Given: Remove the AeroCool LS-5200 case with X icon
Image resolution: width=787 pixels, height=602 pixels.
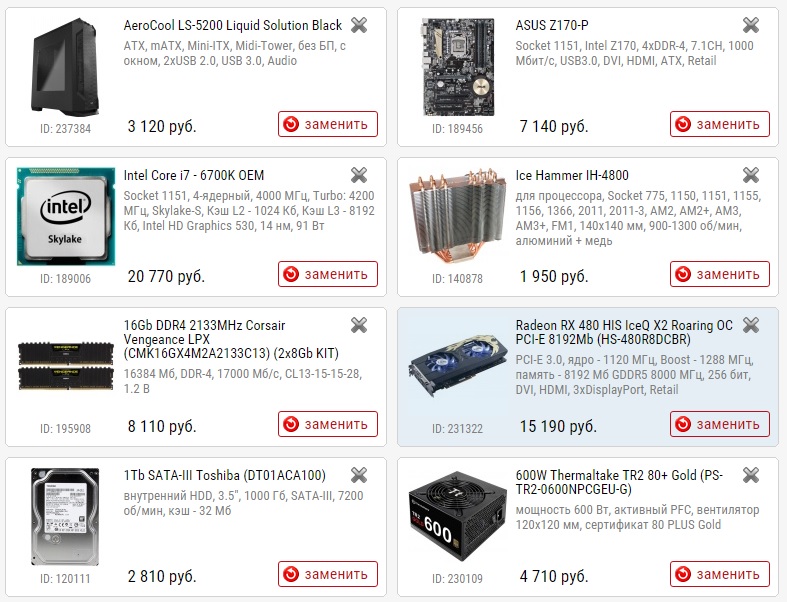Looking at the screenshot, I should click(x=359, y=25).
